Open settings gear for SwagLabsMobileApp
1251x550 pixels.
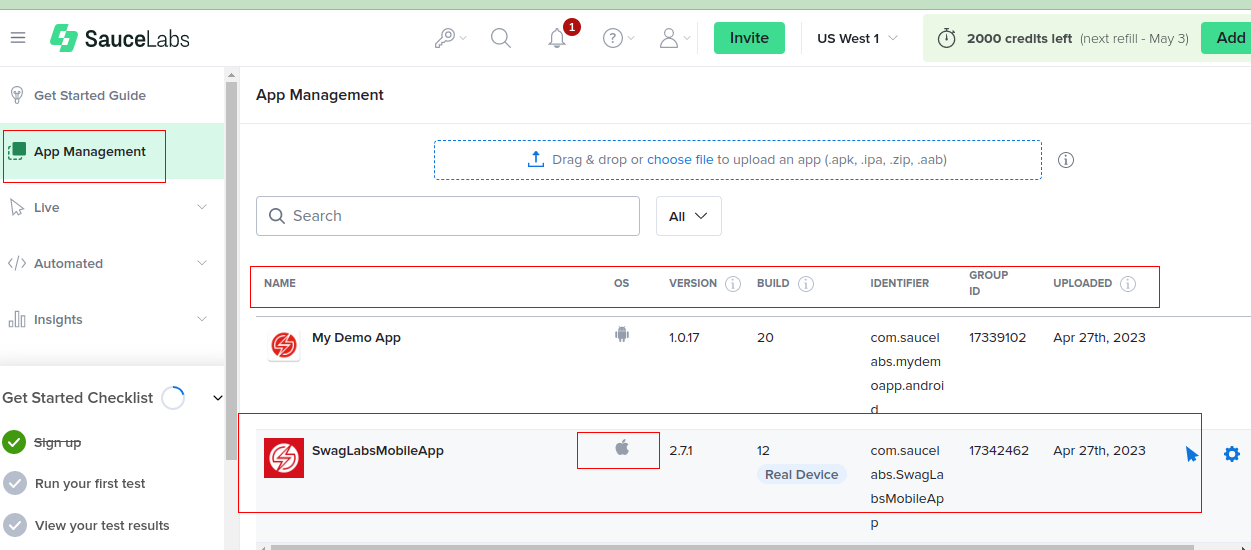click(1232, 454)
